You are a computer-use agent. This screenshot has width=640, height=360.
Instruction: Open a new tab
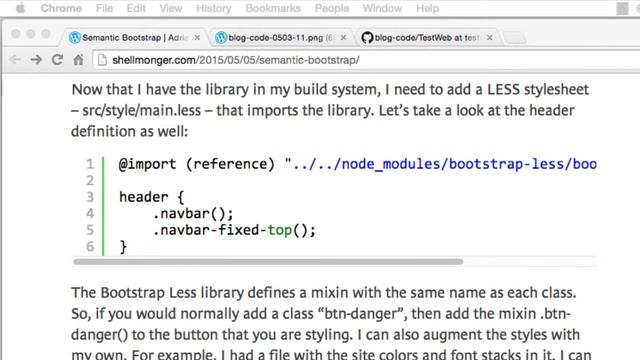tap(515, 38)
